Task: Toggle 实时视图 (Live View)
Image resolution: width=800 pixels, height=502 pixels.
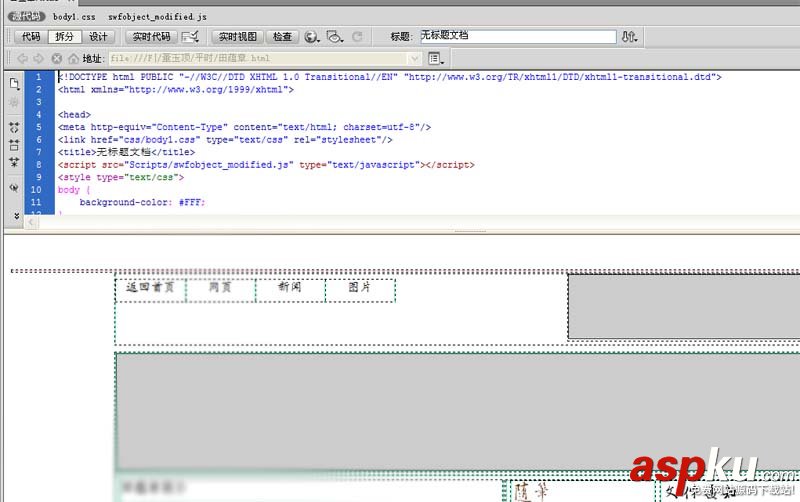Action: point(238,37)
